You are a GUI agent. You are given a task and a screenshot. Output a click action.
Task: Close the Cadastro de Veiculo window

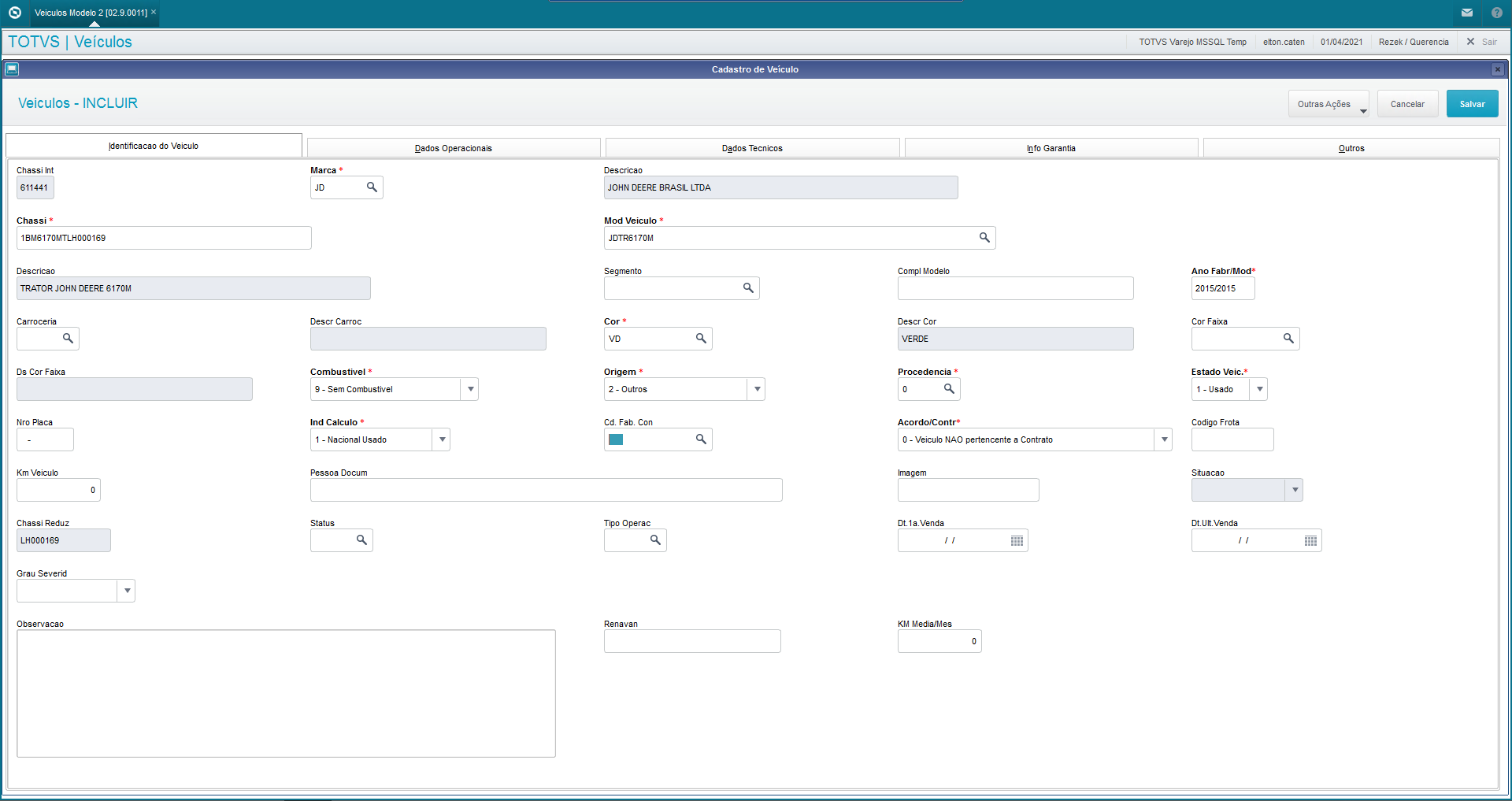1498,69
